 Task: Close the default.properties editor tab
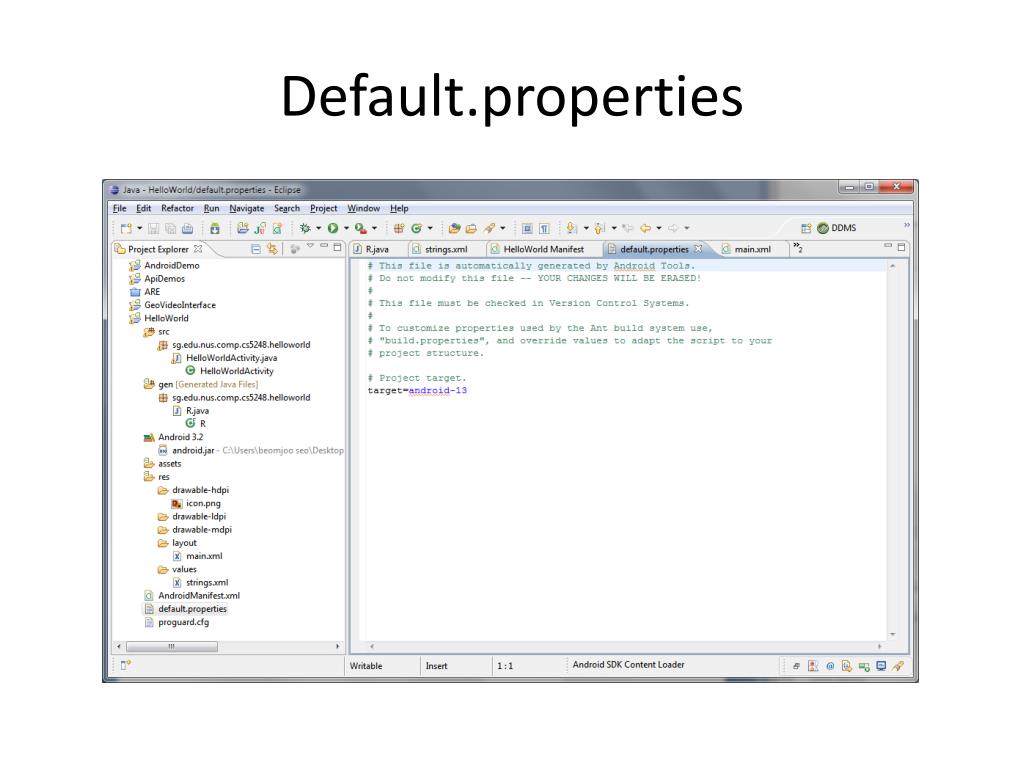point(698,249)
